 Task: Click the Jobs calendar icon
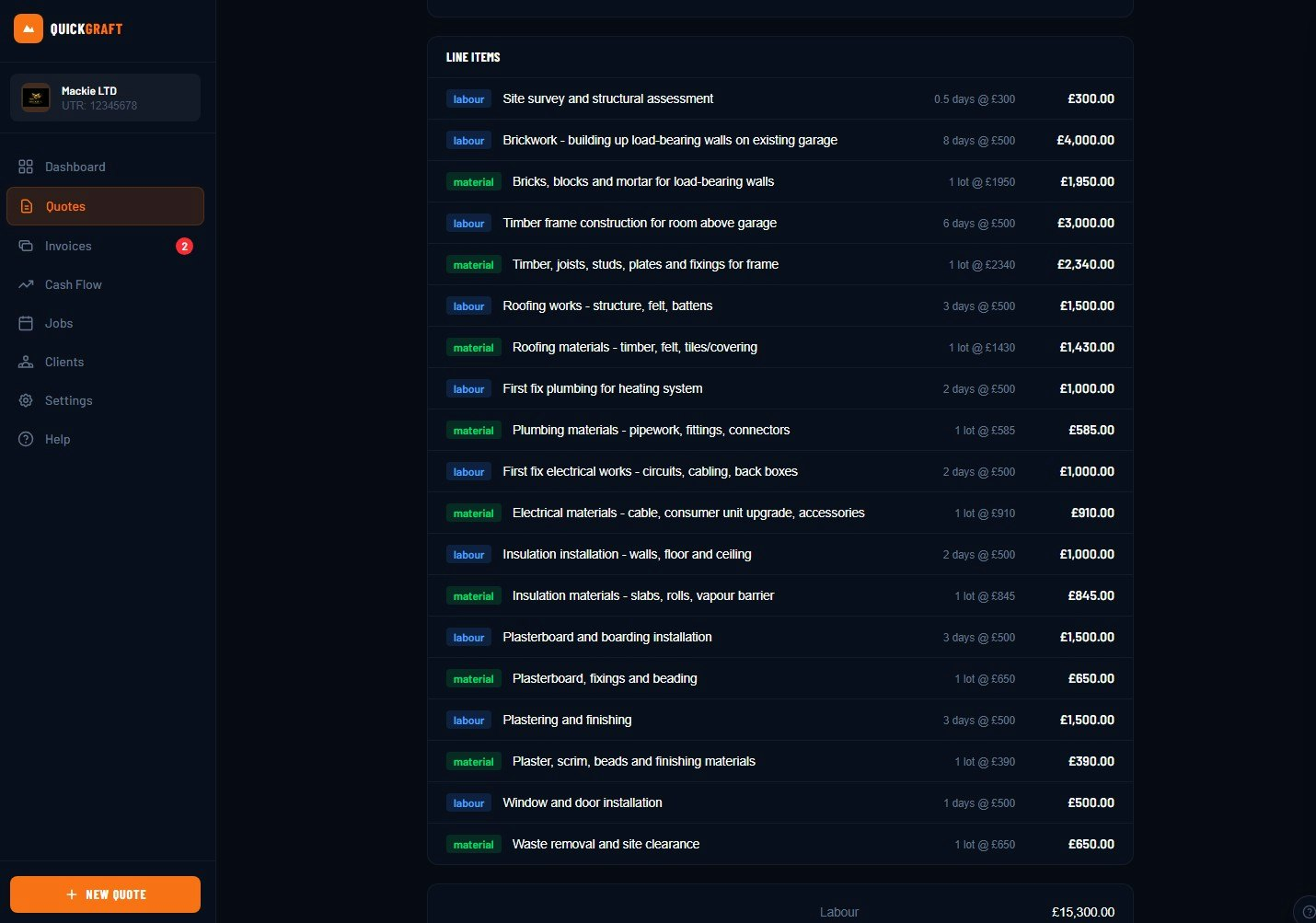(x=26, y=323)
